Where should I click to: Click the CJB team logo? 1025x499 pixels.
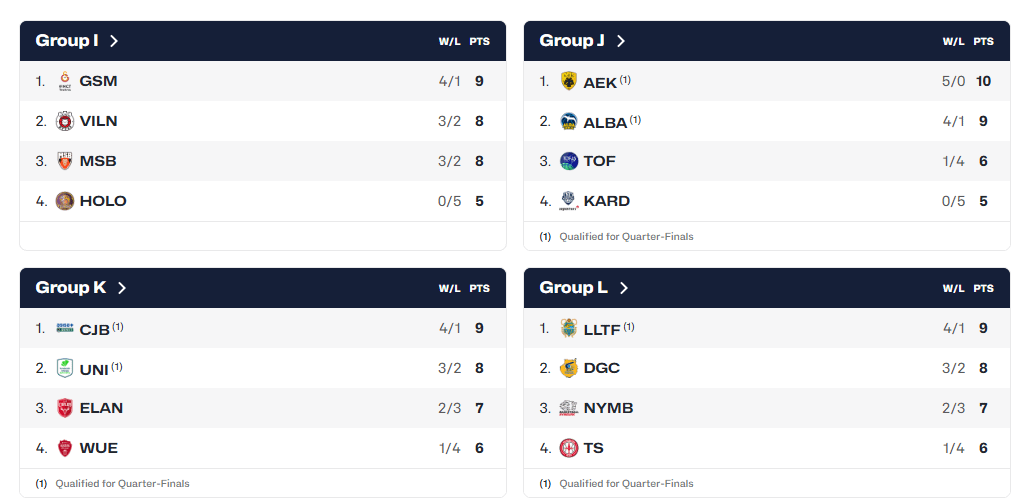click(x=65, y=328)
